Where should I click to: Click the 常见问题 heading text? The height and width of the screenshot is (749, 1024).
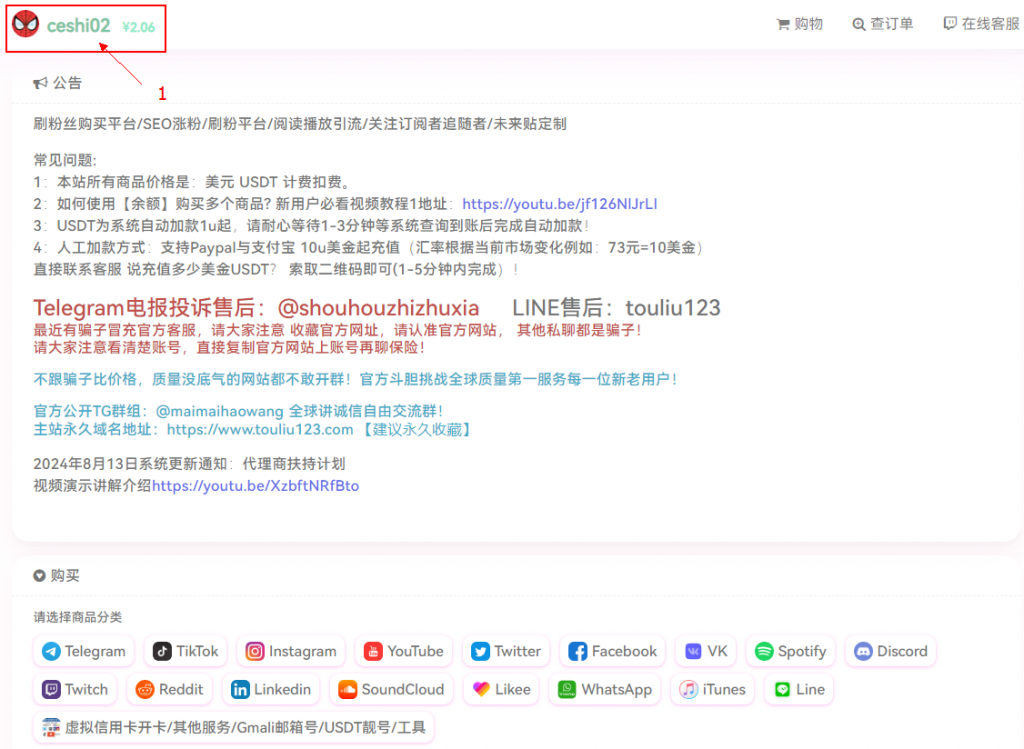click(x=65, y=161)
